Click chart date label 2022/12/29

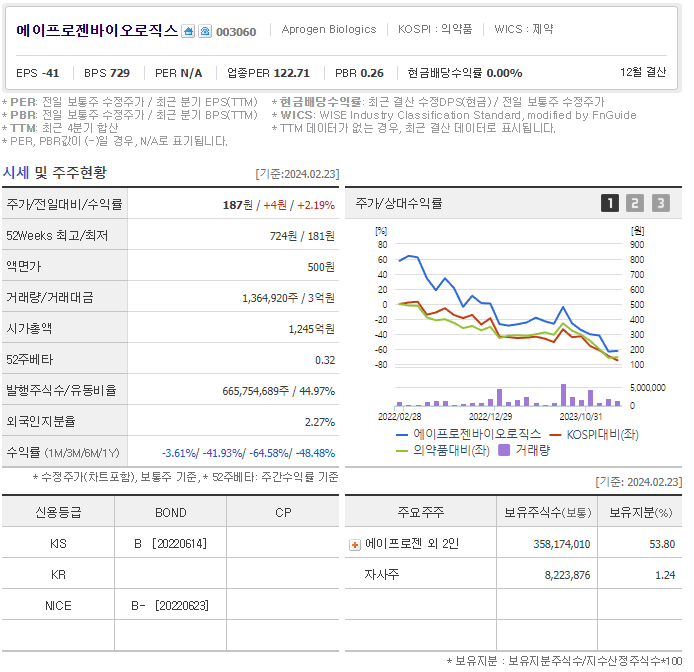point(490,417)
